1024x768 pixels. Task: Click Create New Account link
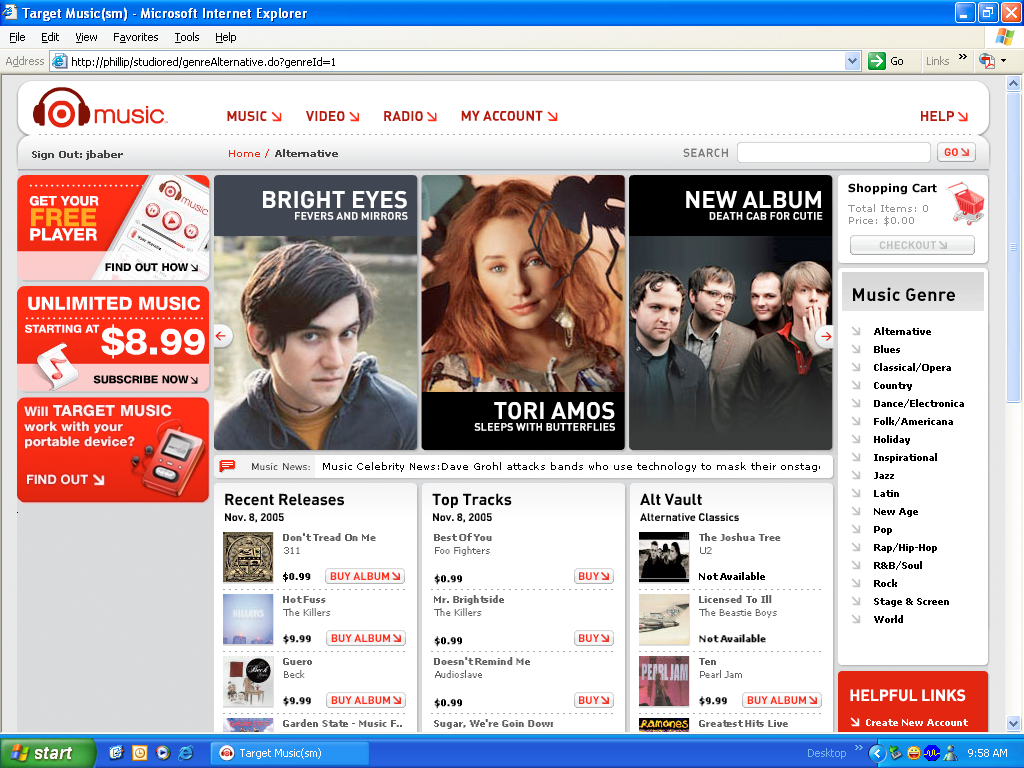pyautogui.click(x=916, y=722)
